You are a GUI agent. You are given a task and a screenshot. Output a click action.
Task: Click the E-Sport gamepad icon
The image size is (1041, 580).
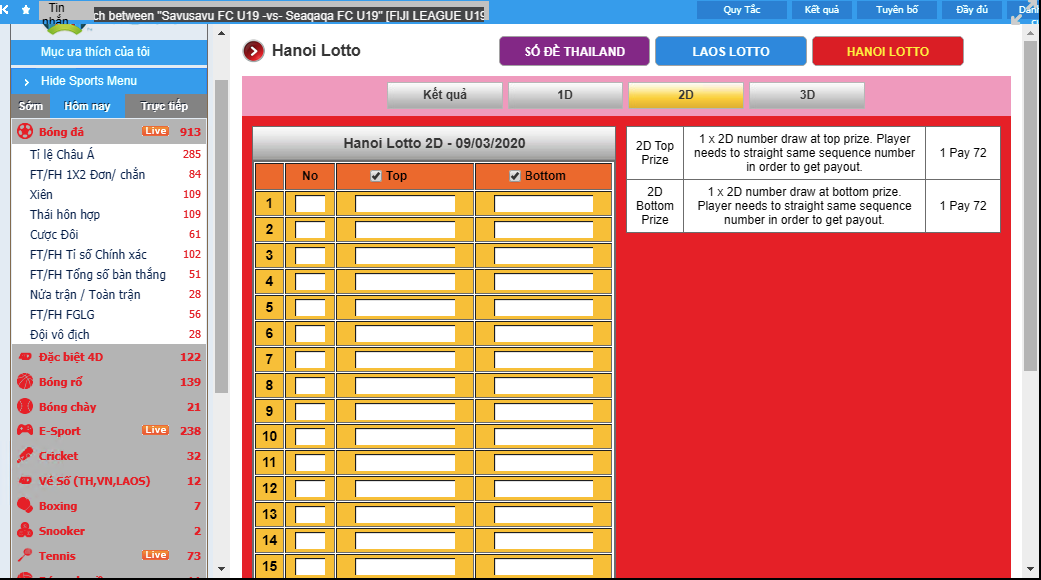pos(25,431)
